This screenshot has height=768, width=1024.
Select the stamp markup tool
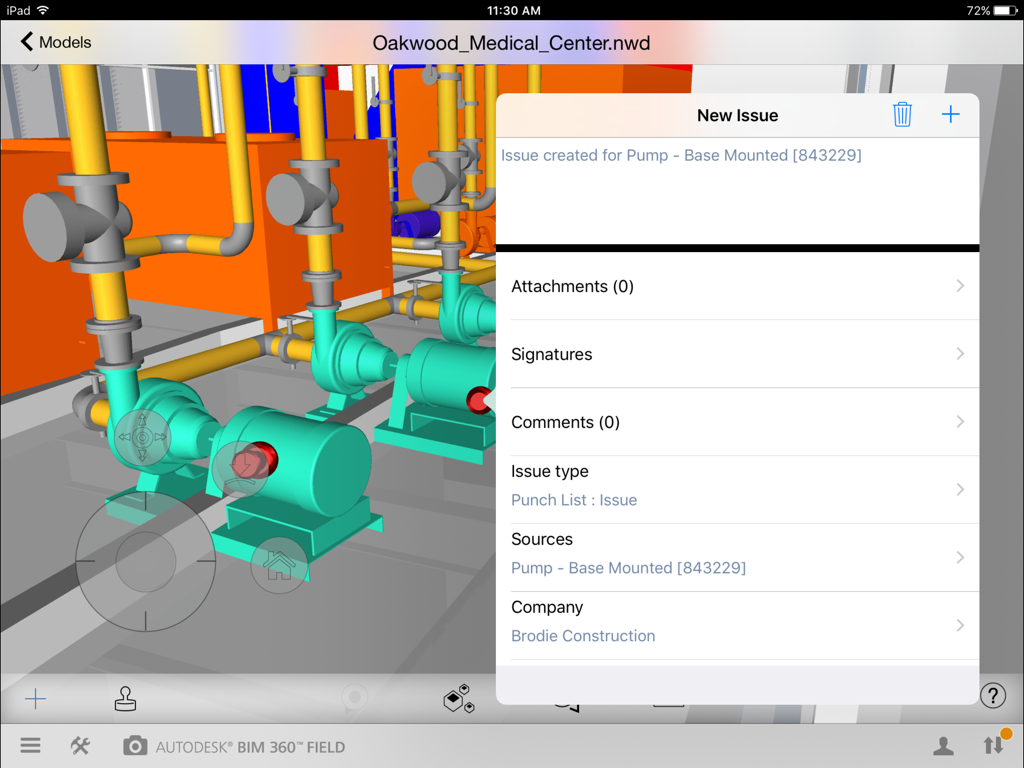point(124,699)
